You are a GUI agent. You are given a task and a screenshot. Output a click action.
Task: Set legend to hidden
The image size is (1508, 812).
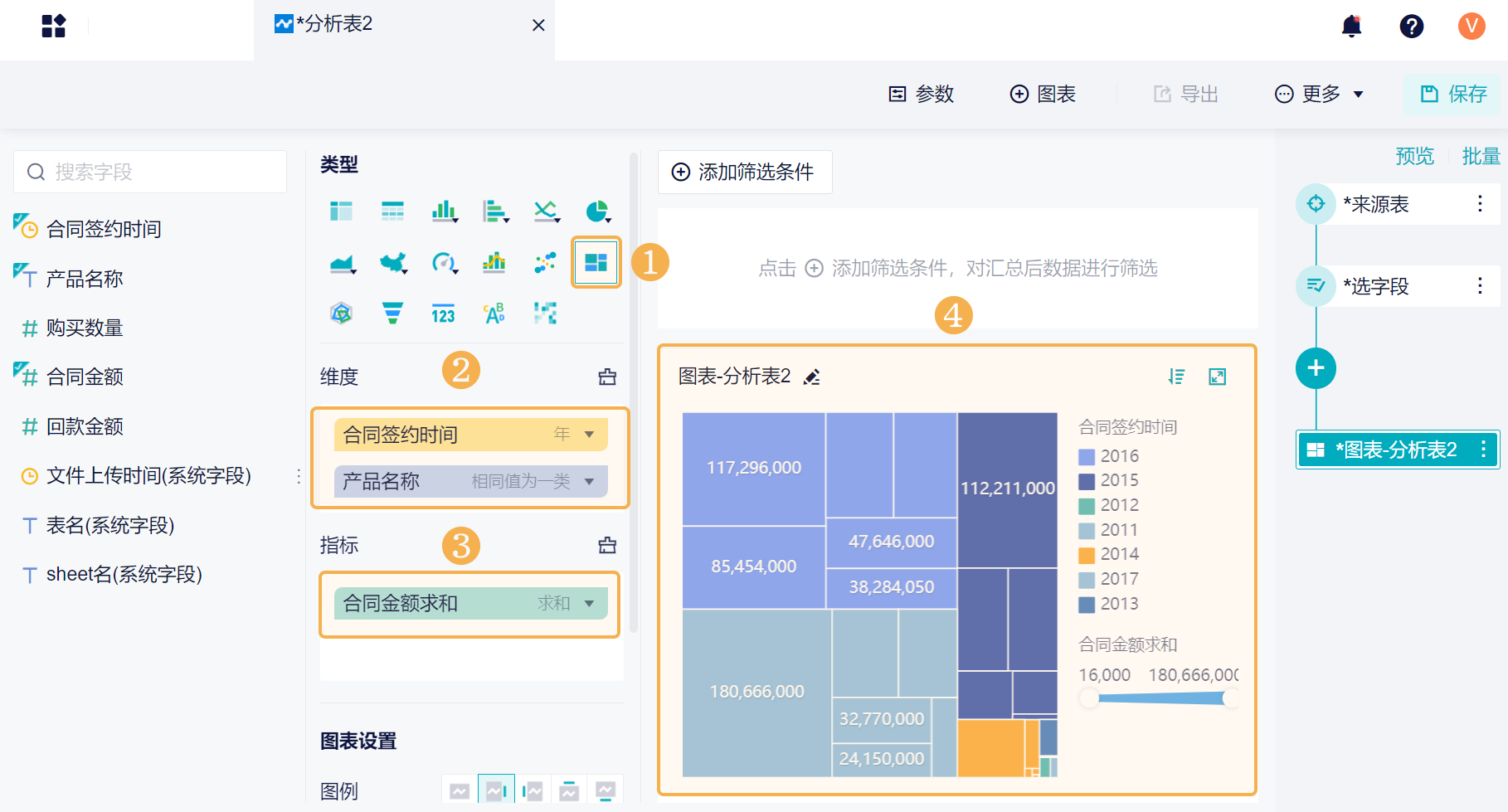pos(460,791)
